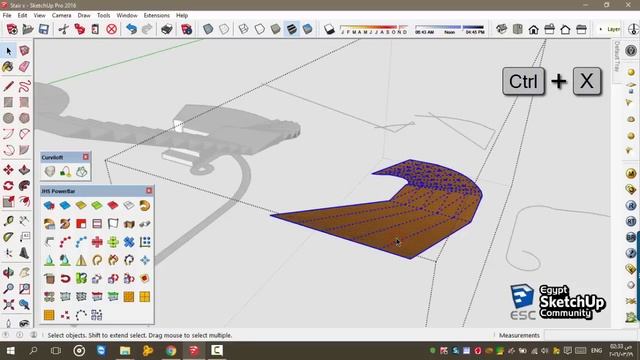Open the Camera menu
This screenshot has height=360, width=640.
(61, 15)
